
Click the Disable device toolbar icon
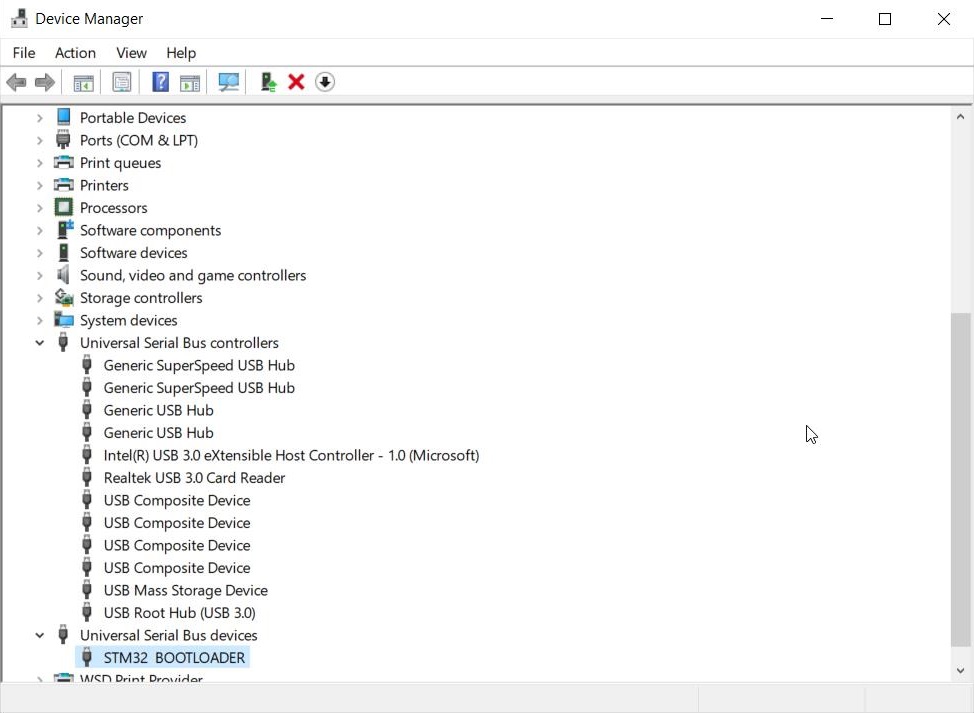coord(325,82)
